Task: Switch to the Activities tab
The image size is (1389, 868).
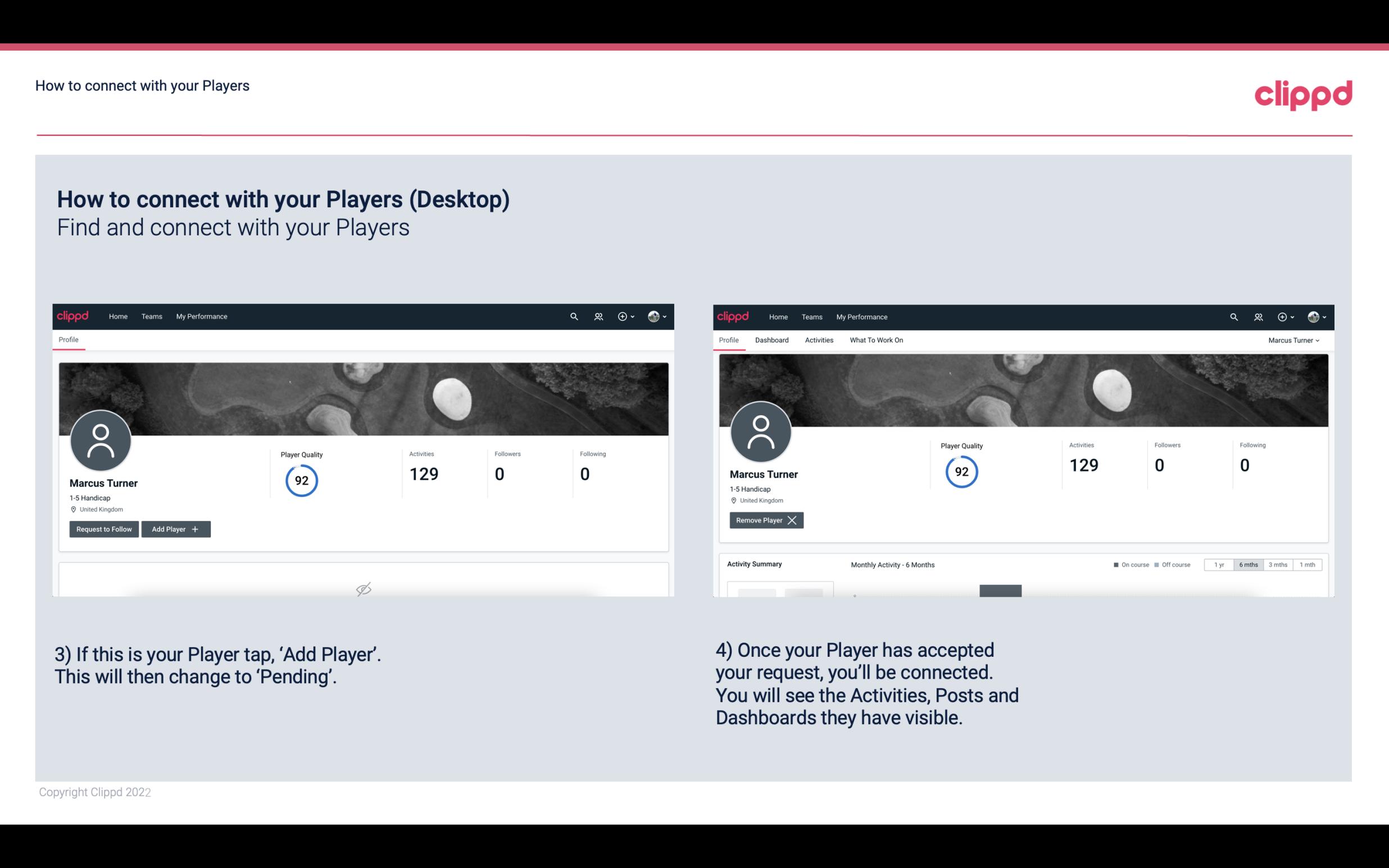Action: click(819, 339)
